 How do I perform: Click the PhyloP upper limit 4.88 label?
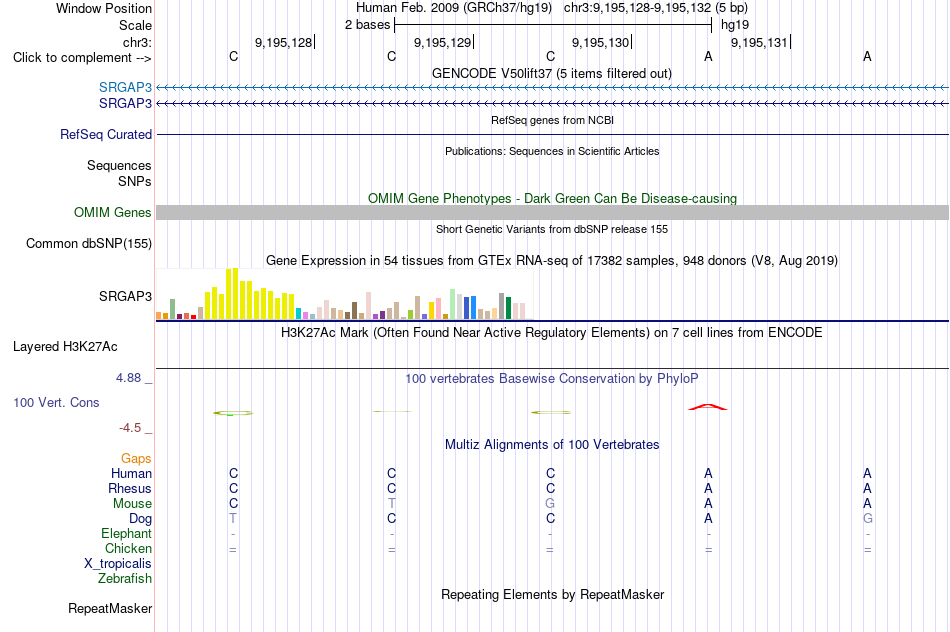pos(128,378)
